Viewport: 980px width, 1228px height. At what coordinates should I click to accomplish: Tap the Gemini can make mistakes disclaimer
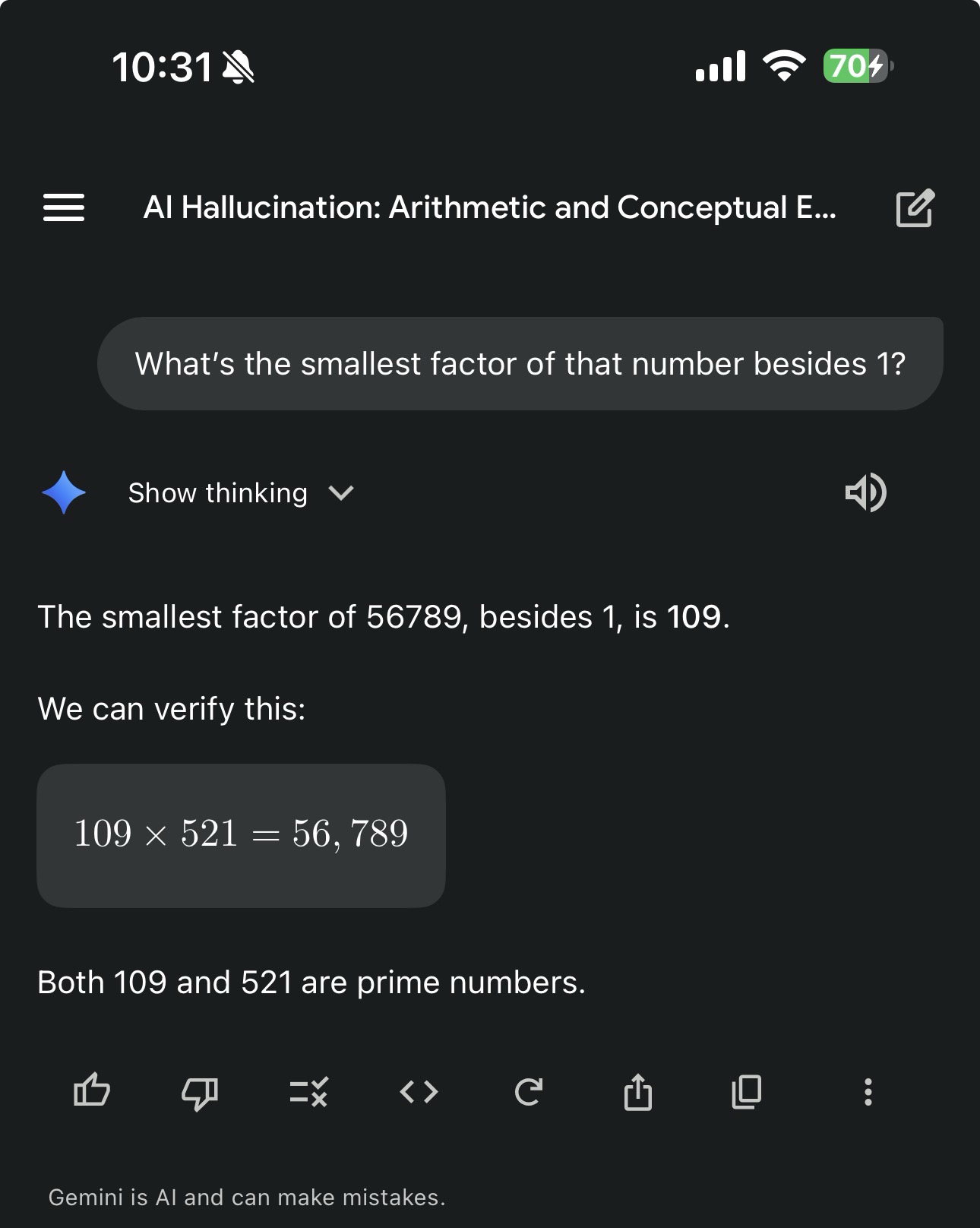pos(247,1198)
